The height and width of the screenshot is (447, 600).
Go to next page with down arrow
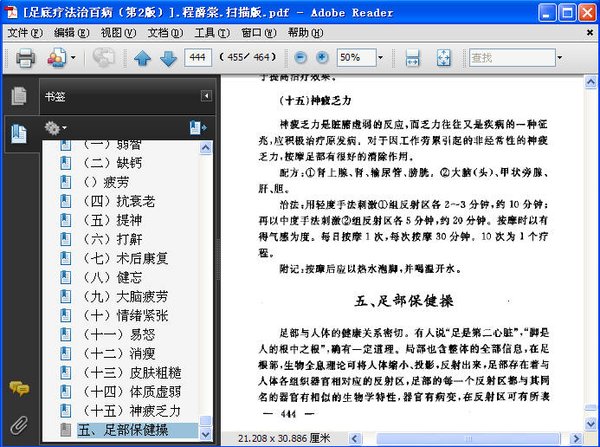pyautogui.click(x=168, y=58)
